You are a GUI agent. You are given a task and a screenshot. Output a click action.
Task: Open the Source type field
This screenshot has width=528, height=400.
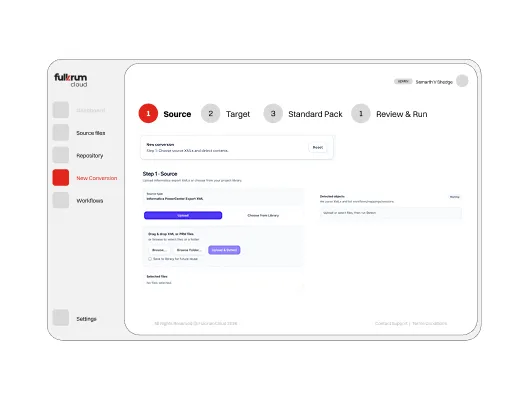click(223, 197)
